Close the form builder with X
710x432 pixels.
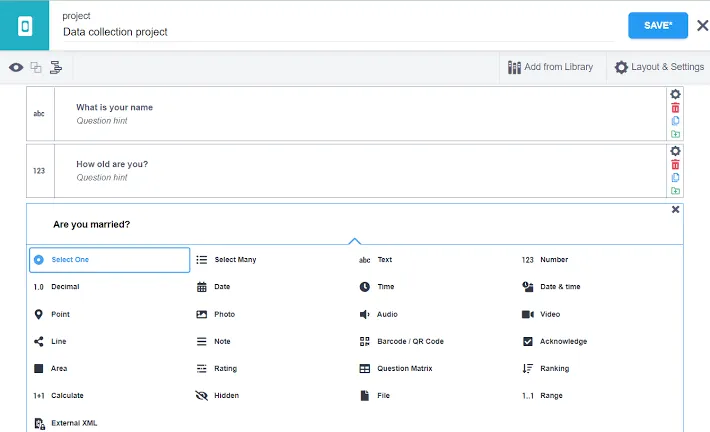pyautogui.click(x=702, y=25)
